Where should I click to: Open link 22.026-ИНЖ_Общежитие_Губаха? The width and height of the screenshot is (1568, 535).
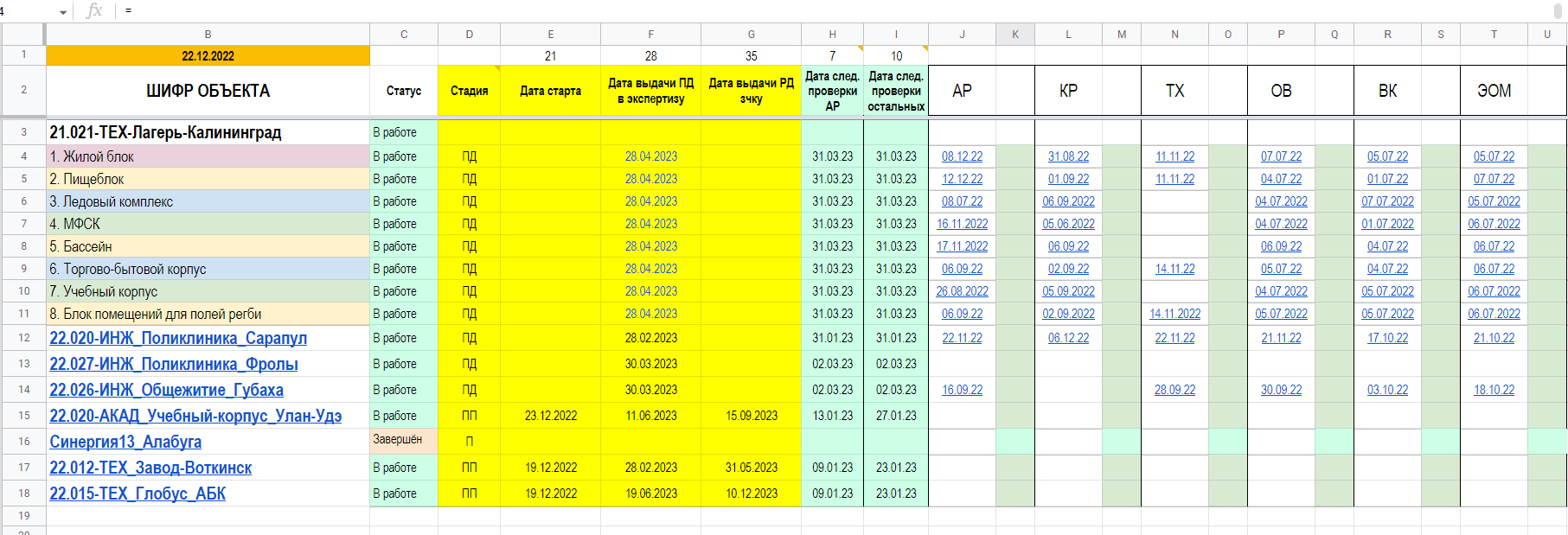[166, 390]
